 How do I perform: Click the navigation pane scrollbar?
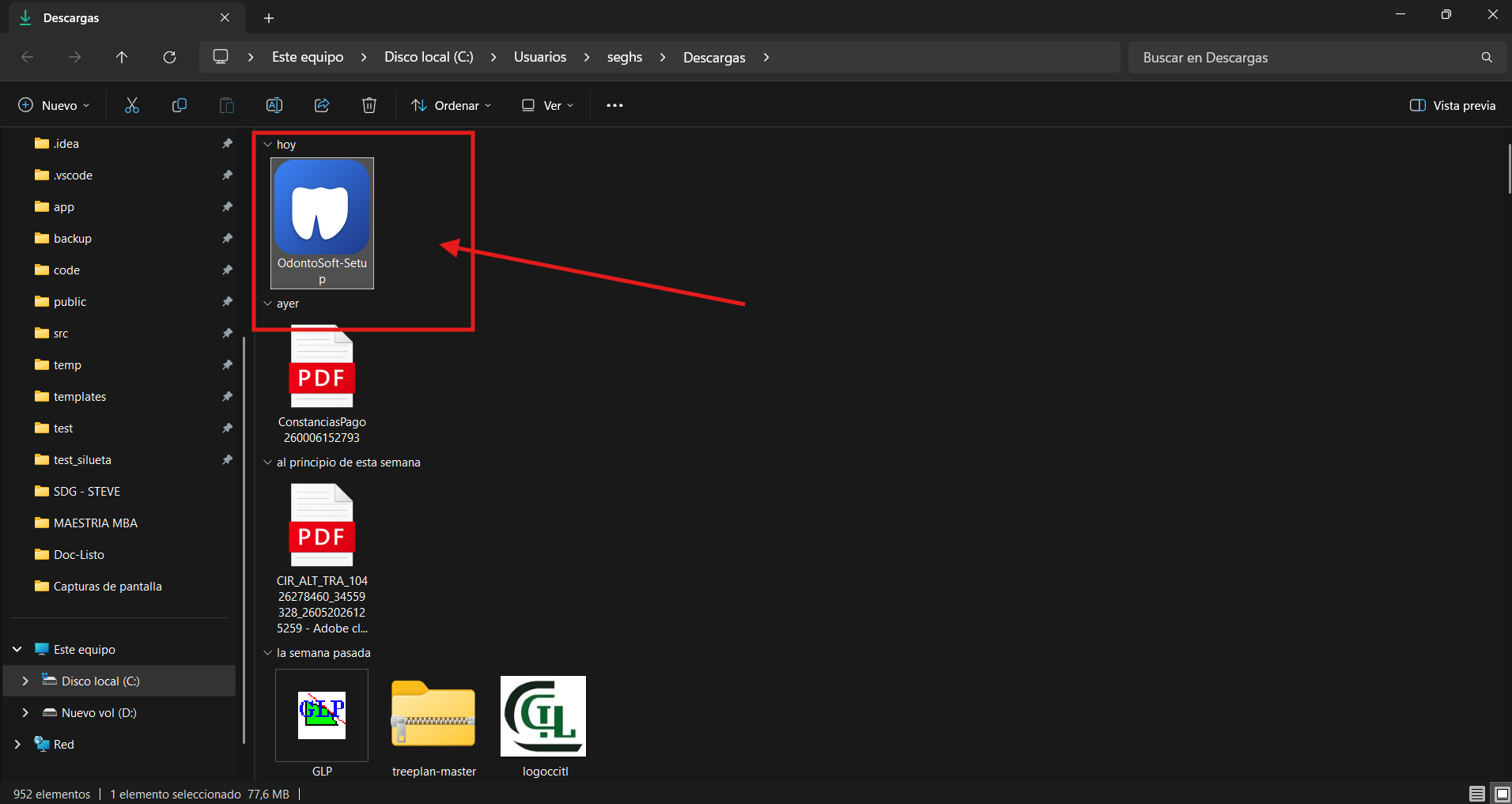coord(244,540)
